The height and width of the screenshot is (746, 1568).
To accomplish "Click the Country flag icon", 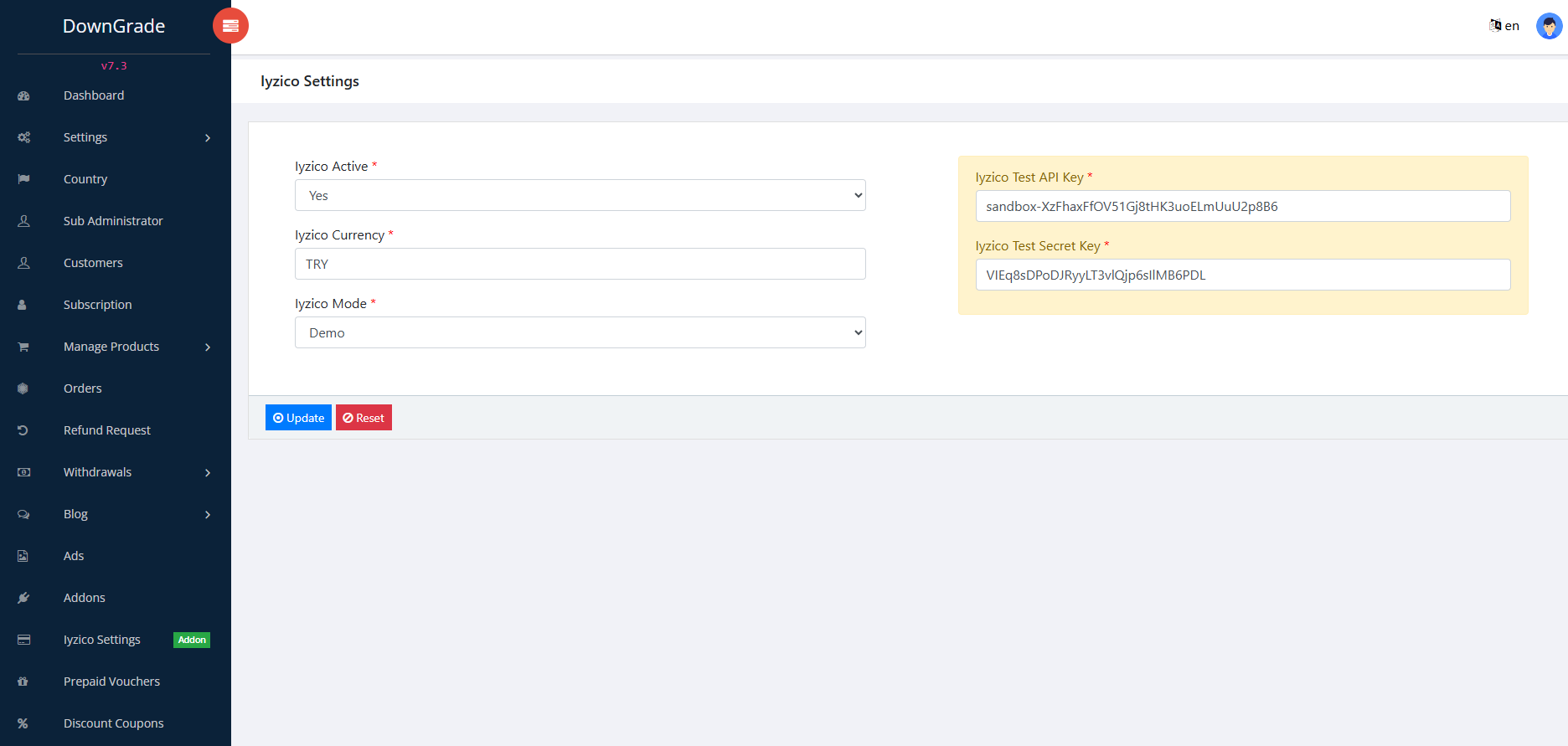I will tap(23, 179).
